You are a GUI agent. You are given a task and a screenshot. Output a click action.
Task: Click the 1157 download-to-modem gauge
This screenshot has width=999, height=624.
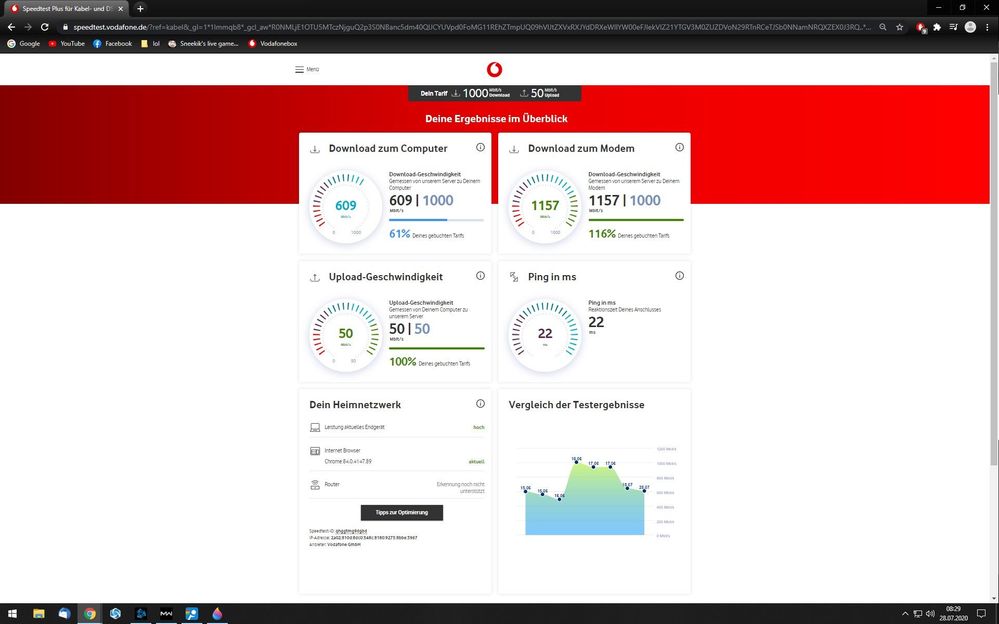pos(545,206)
